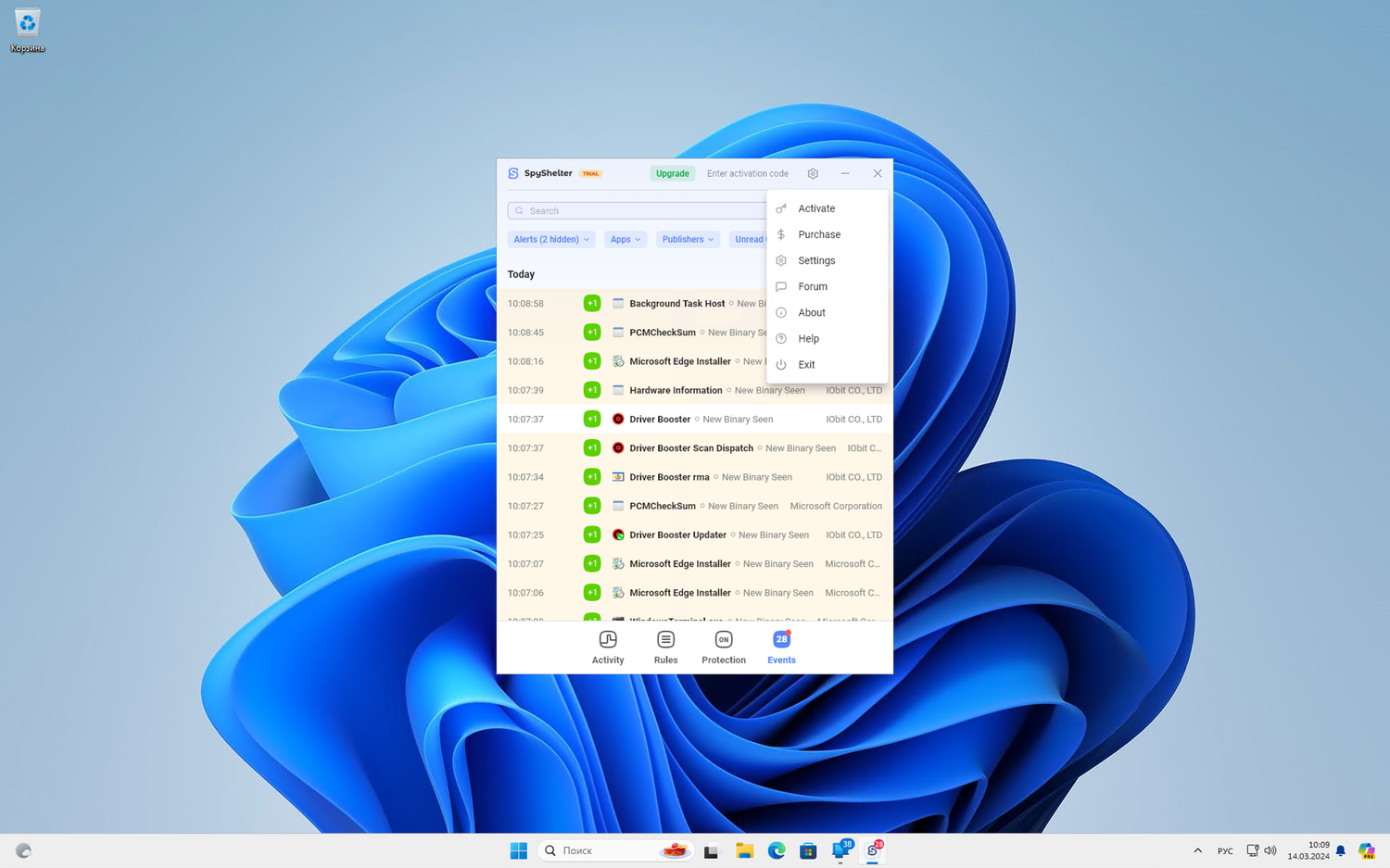Minimize the SpyShelter window
1390x868 pixels.
point(845,173)
